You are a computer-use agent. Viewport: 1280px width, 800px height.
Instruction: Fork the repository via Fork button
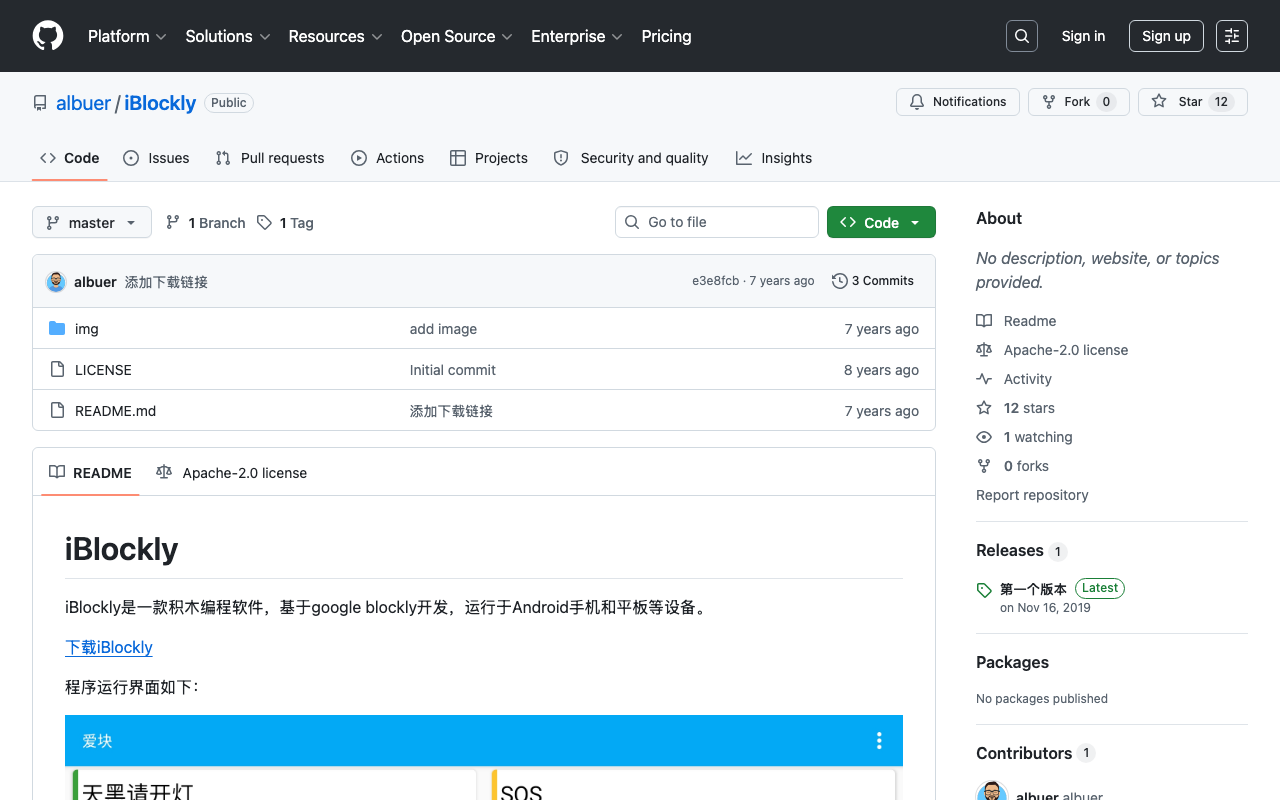1078,102
